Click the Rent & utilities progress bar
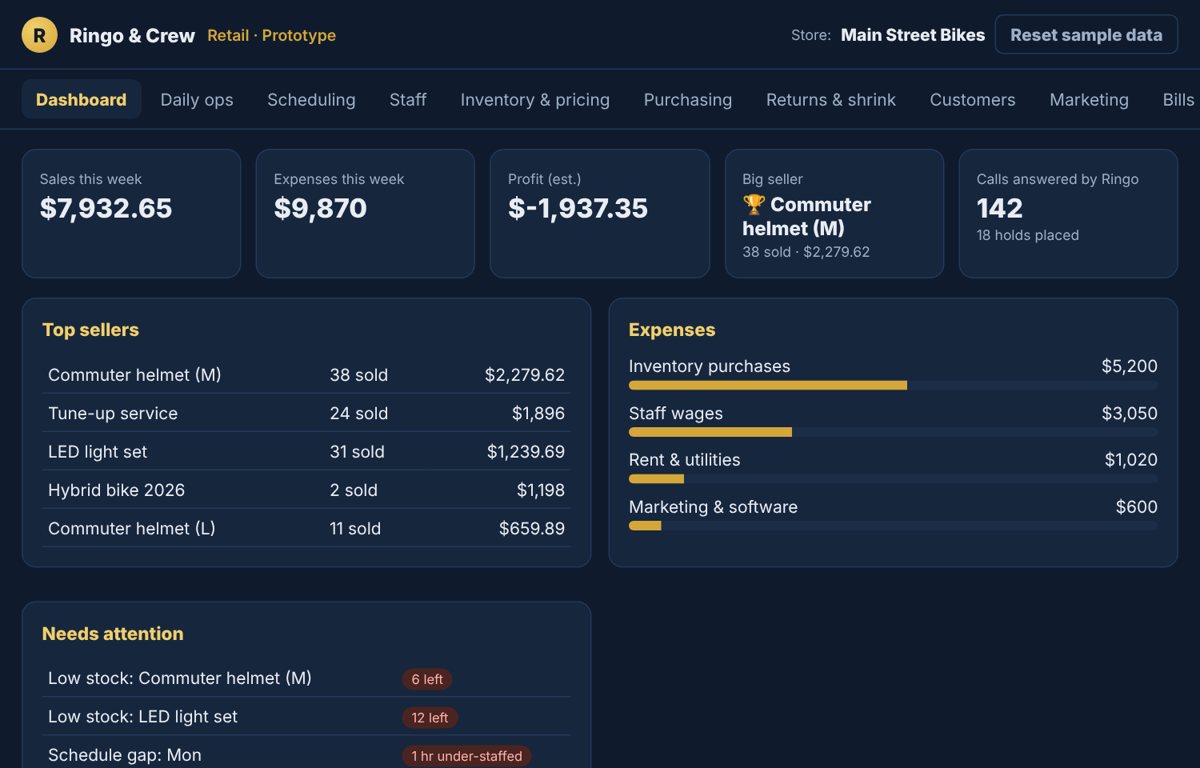The height and width of the screenshot is (768, 1200). pos(893,479)
